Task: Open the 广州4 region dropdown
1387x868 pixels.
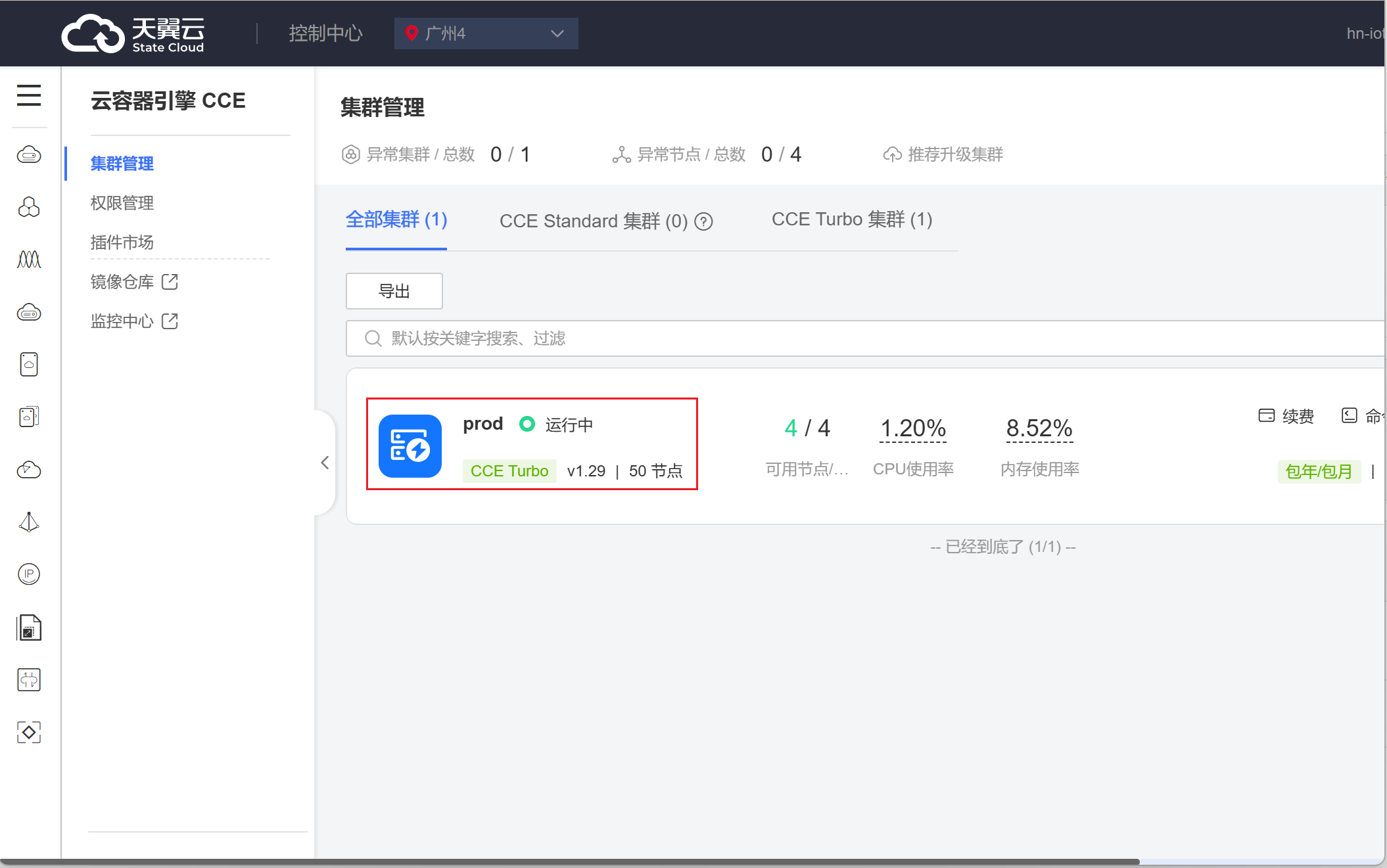Action: click(486, 34)
